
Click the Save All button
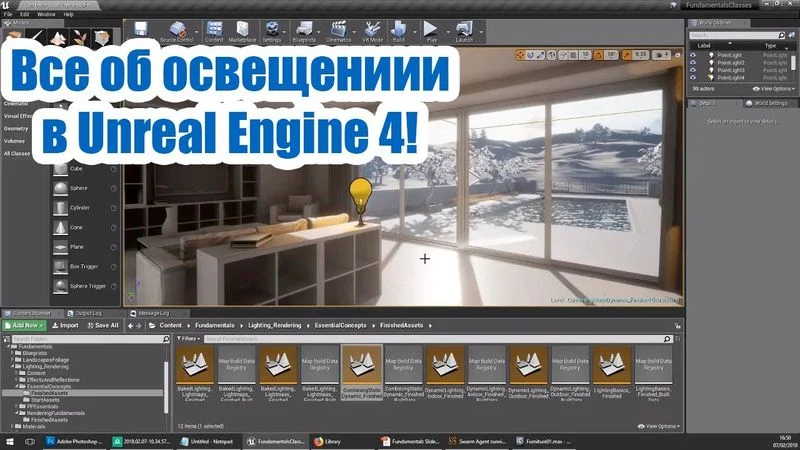point(102,325)
